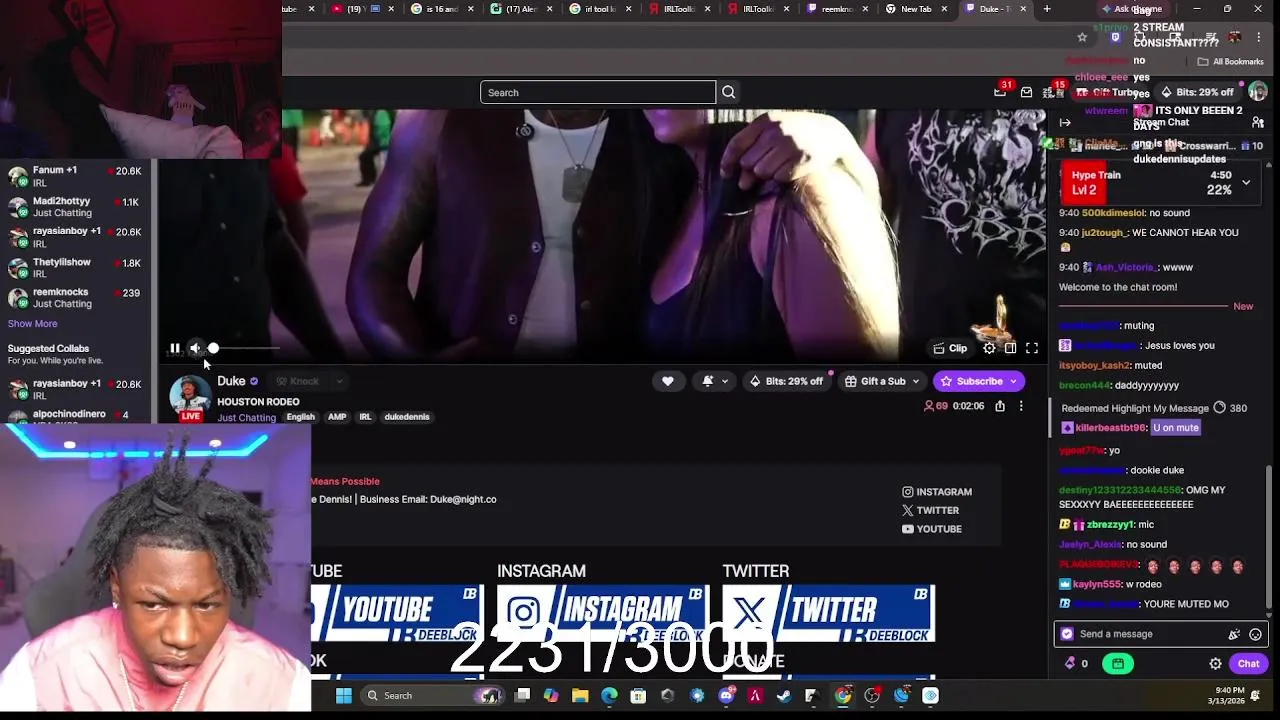Viewport: 1280px width, 720px height.
Task: Expand the Hype Train details chevron
Action: [x=1246, y=182]
